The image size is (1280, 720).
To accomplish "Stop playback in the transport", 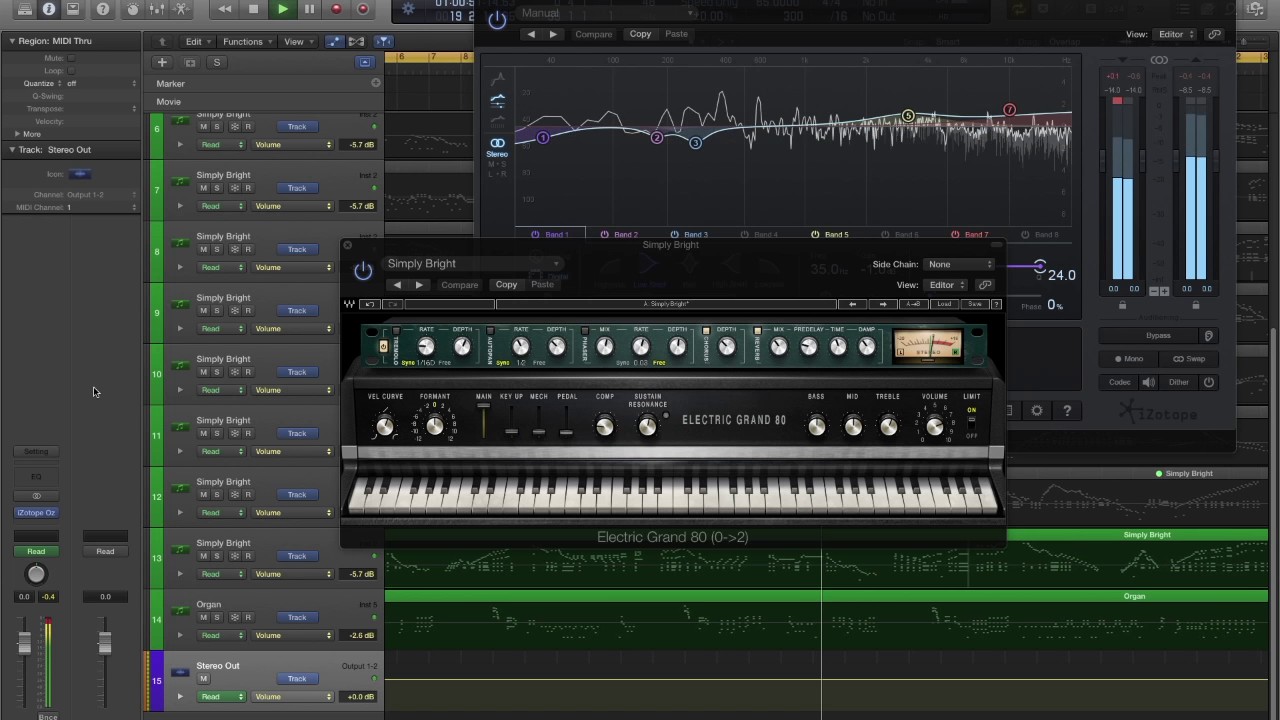I will tap(254, 9).
